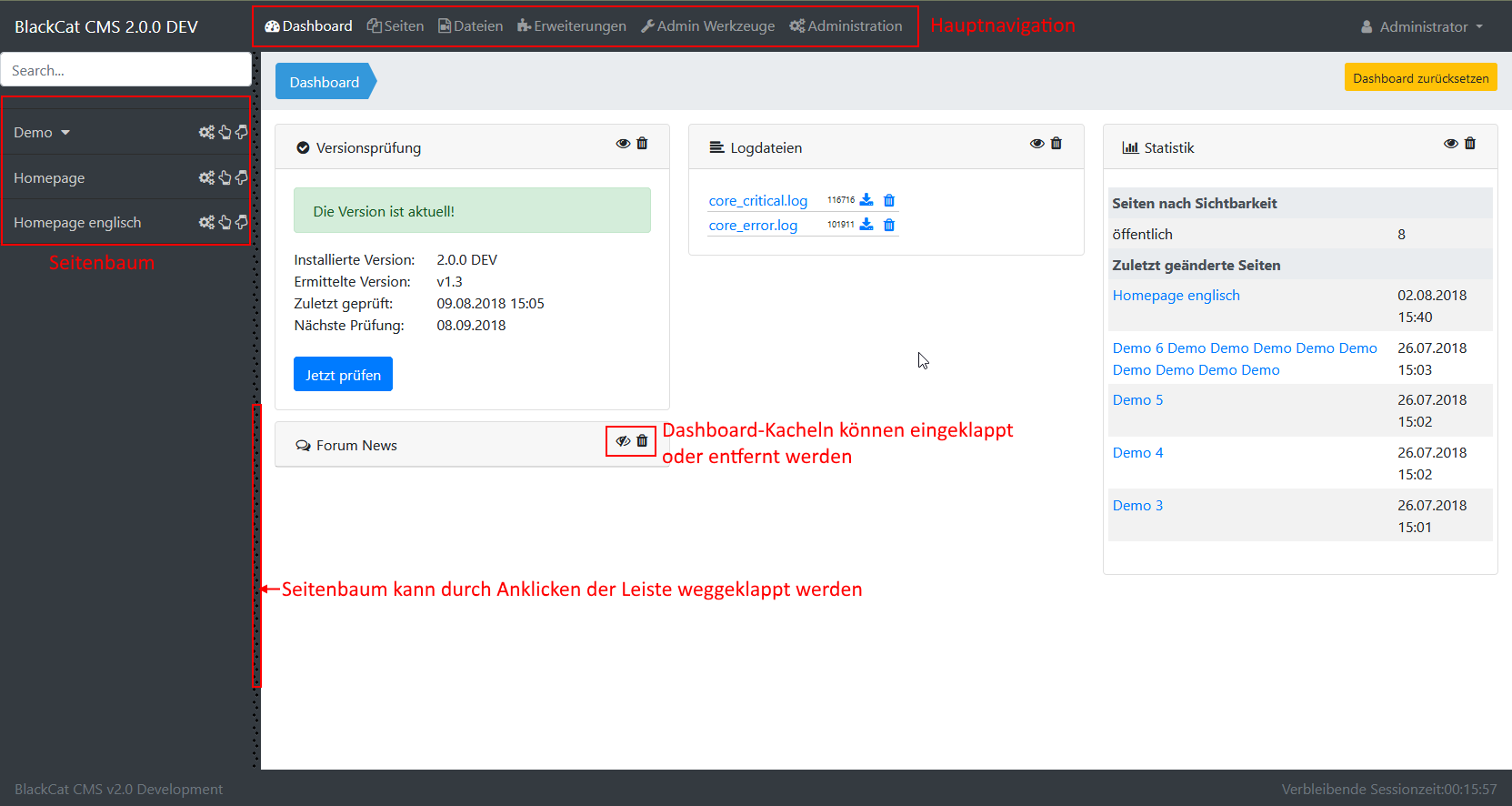Click Die Version ist aktuell! message
Image resolution: width=1512 pixels, height=806 pixels.
(x=472, y=211)
